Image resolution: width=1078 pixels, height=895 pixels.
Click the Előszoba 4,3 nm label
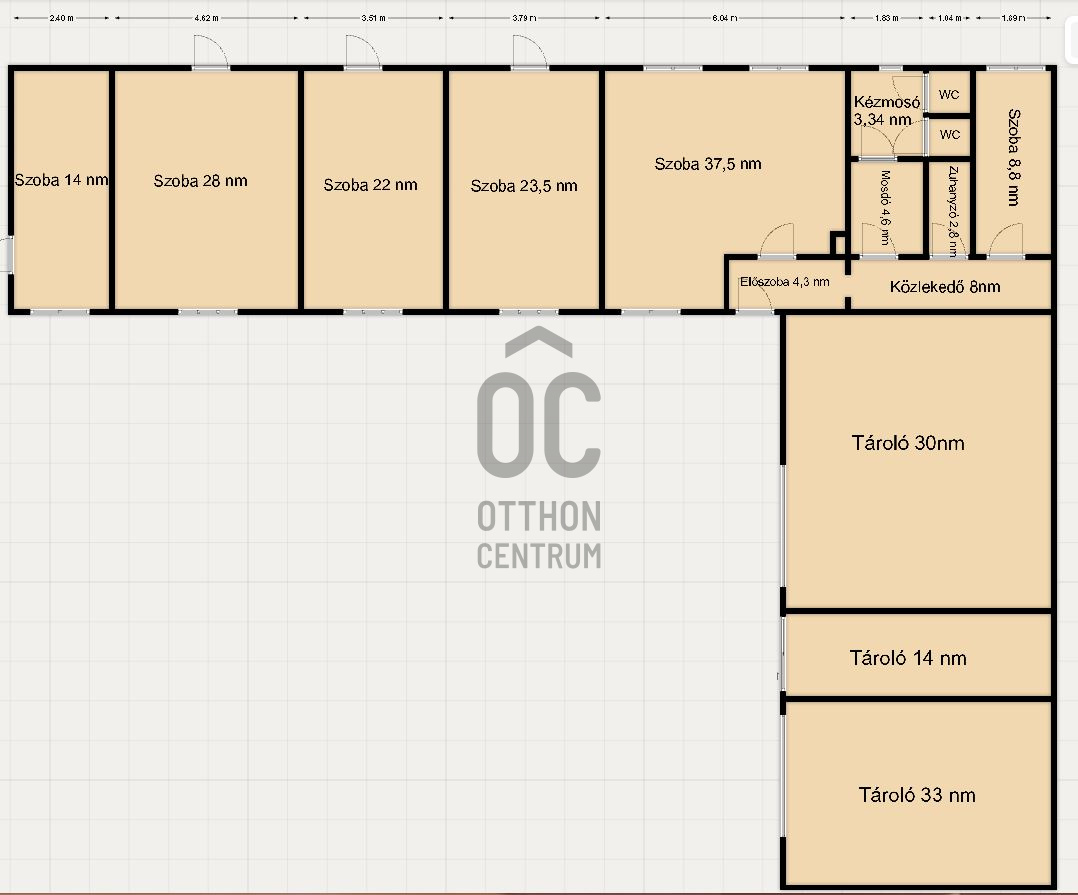coord(784,282)
